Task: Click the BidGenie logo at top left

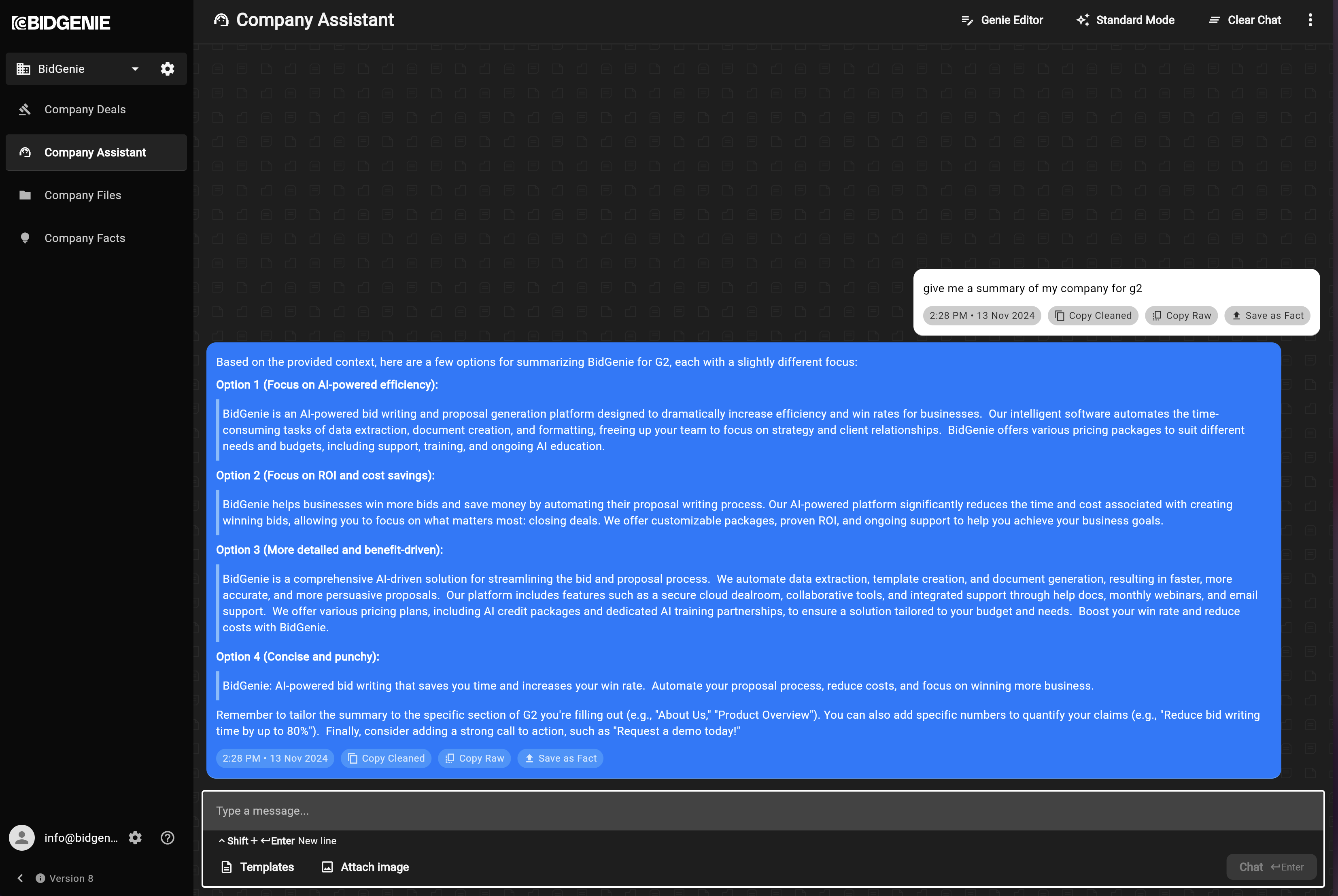Action: pos(61,23)
